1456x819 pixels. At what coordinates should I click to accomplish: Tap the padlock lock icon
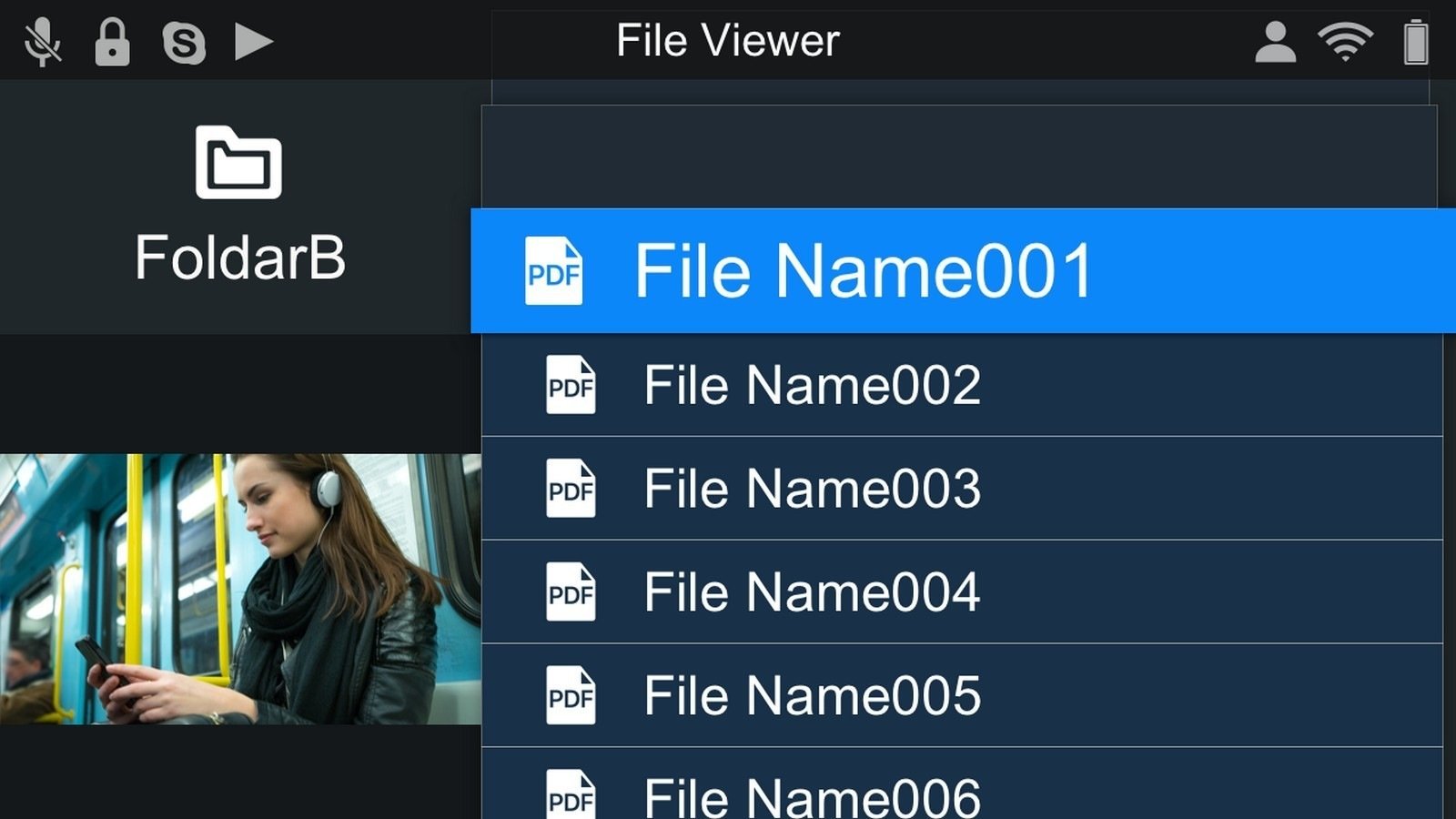pyautogui.click(x=112, y=42)
